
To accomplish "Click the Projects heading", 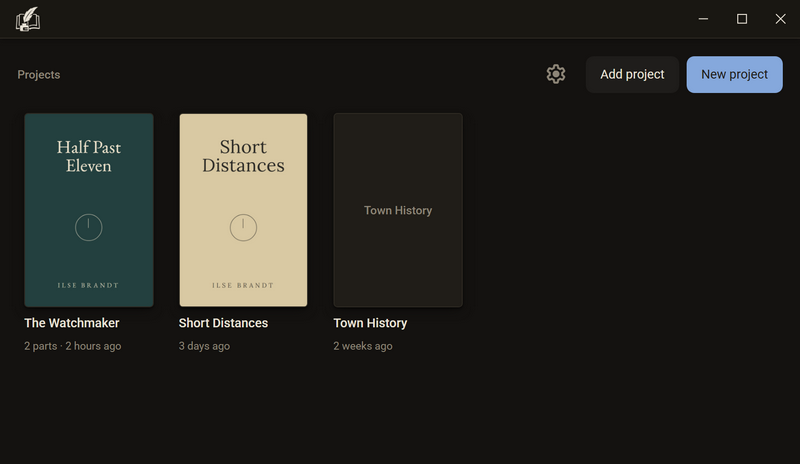I will coord(39,75).
